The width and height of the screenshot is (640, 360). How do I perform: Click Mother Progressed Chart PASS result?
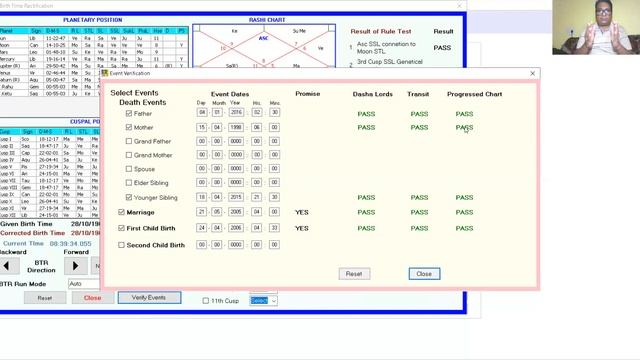coord(464,127)
